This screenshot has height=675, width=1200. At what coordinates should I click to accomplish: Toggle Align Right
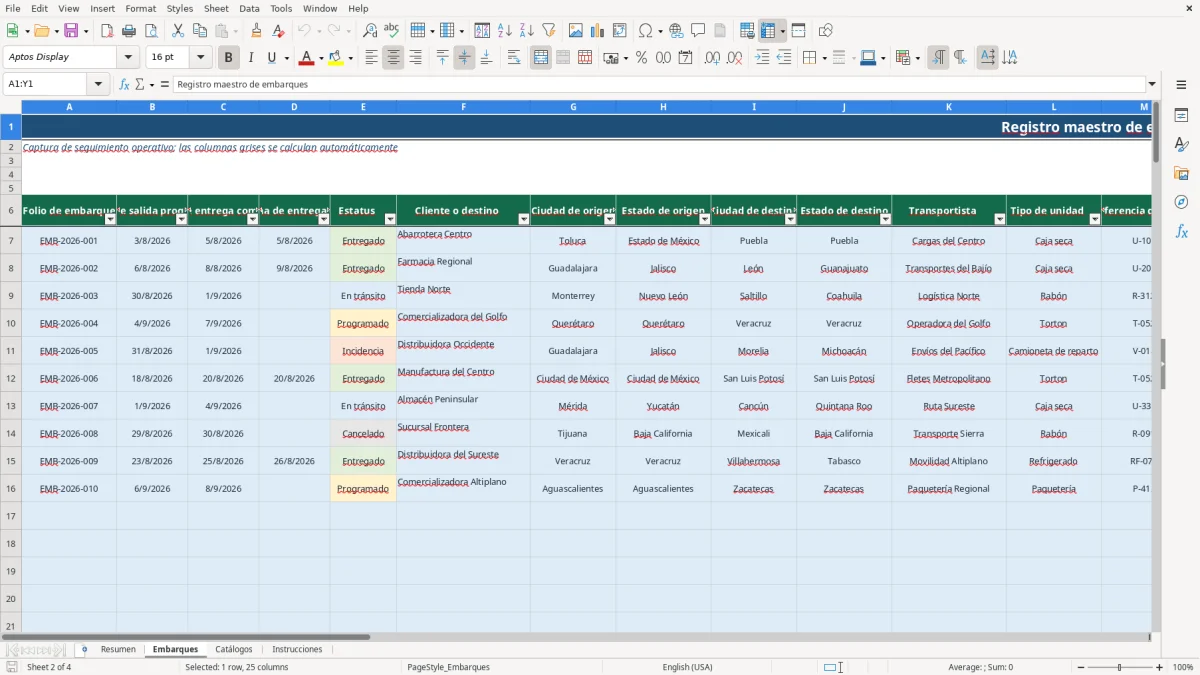415,58
